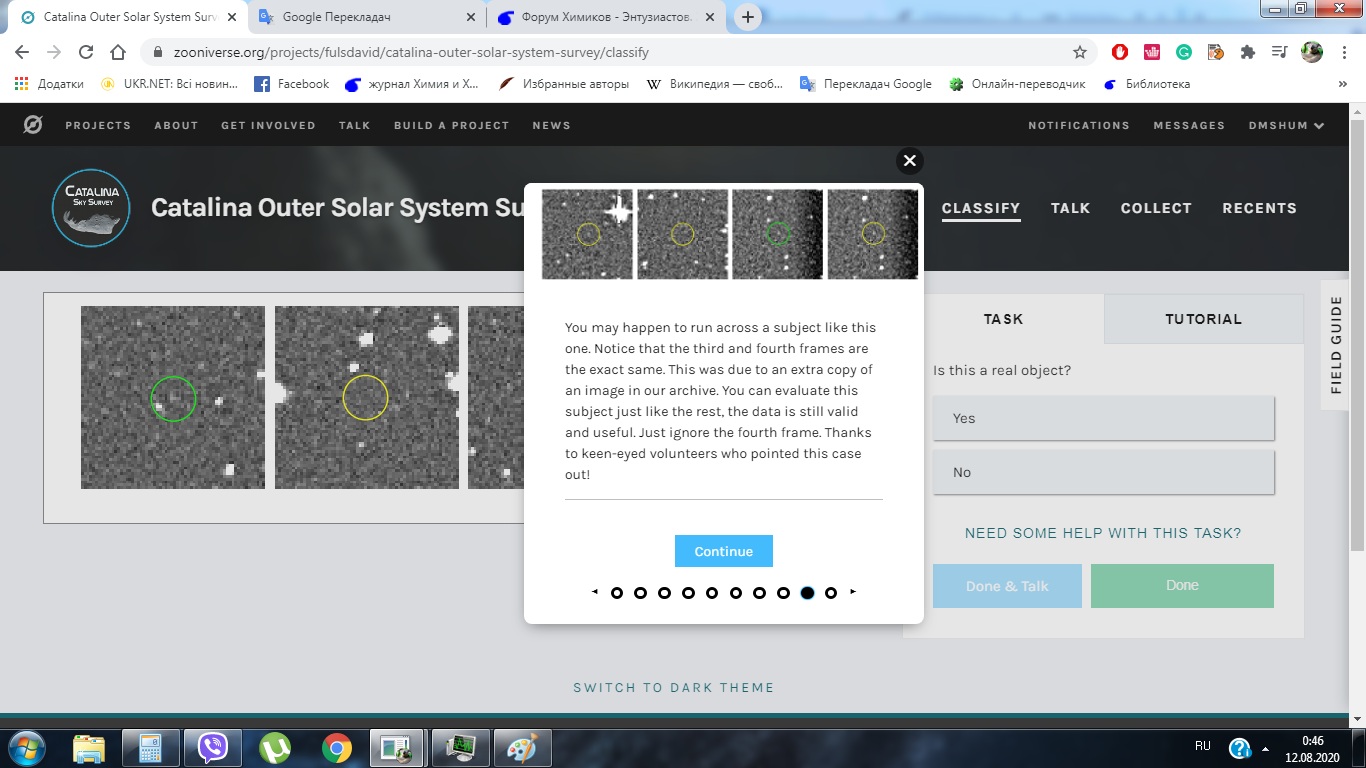
Task: Open a new browser tab
Action: pyautogui.click(x=747, y=17)
